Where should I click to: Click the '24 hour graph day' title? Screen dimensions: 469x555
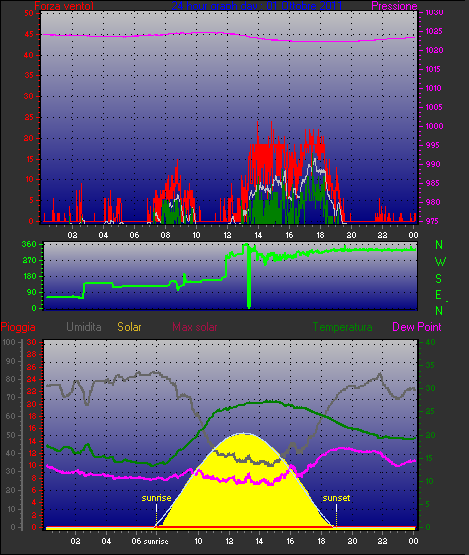(x=257, y=6)
